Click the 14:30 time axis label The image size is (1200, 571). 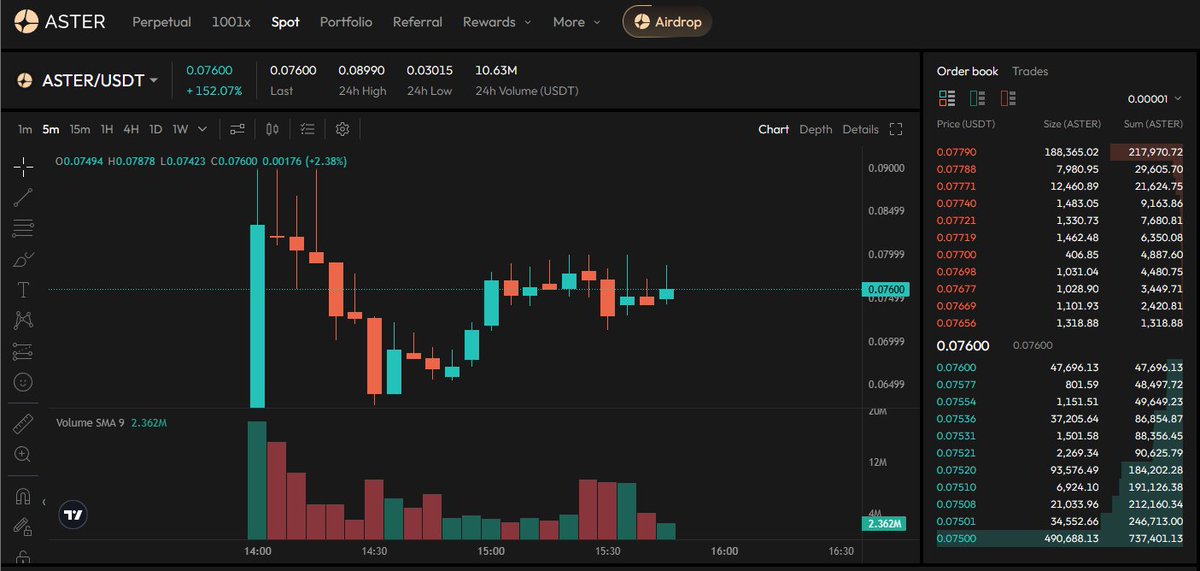click(x=374, y=551)
